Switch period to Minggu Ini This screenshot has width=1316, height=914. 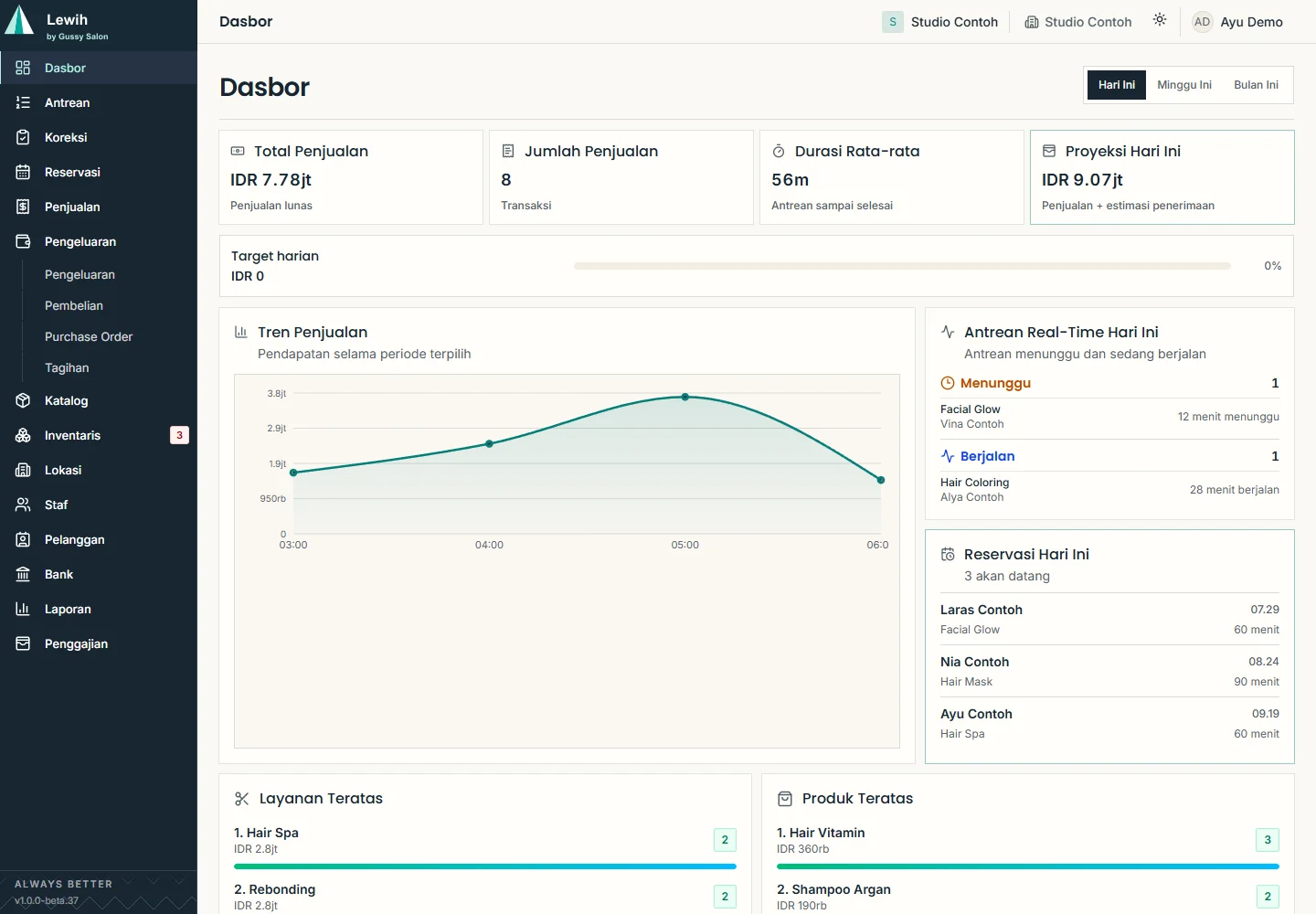pyautogui.click(x=1183, y=85)
